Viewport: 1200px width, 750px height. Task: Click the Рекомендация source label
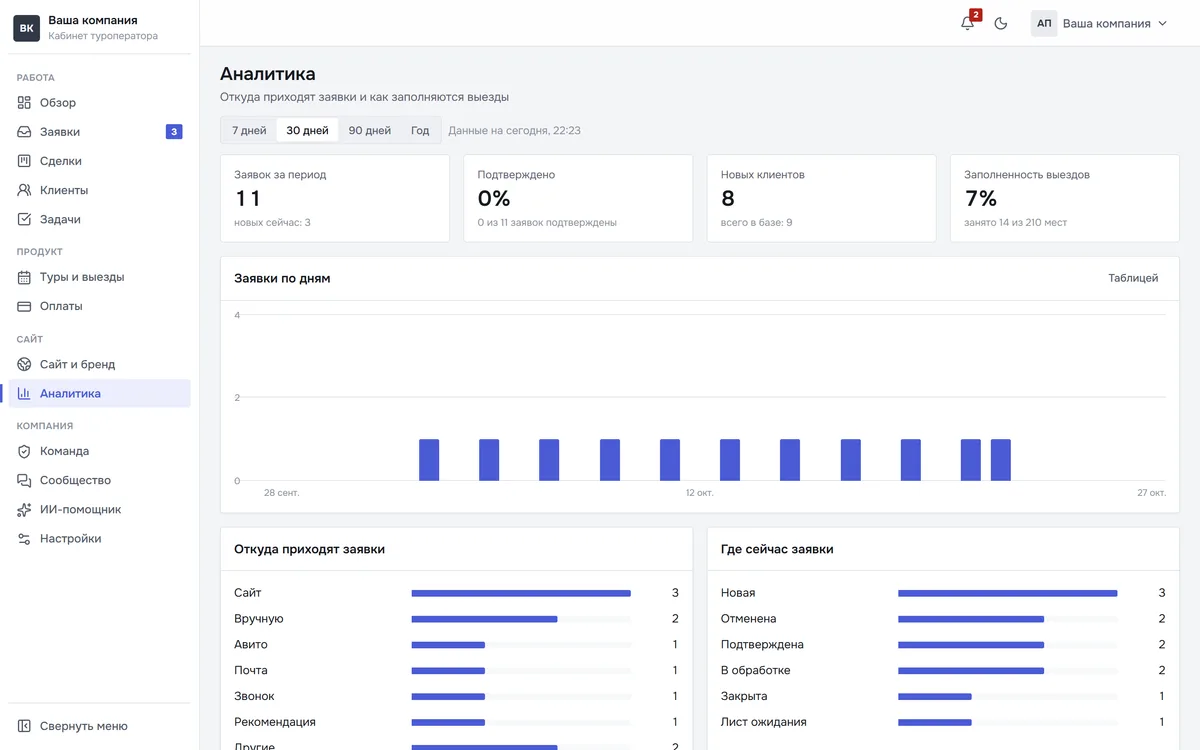[x=275, y=722]
